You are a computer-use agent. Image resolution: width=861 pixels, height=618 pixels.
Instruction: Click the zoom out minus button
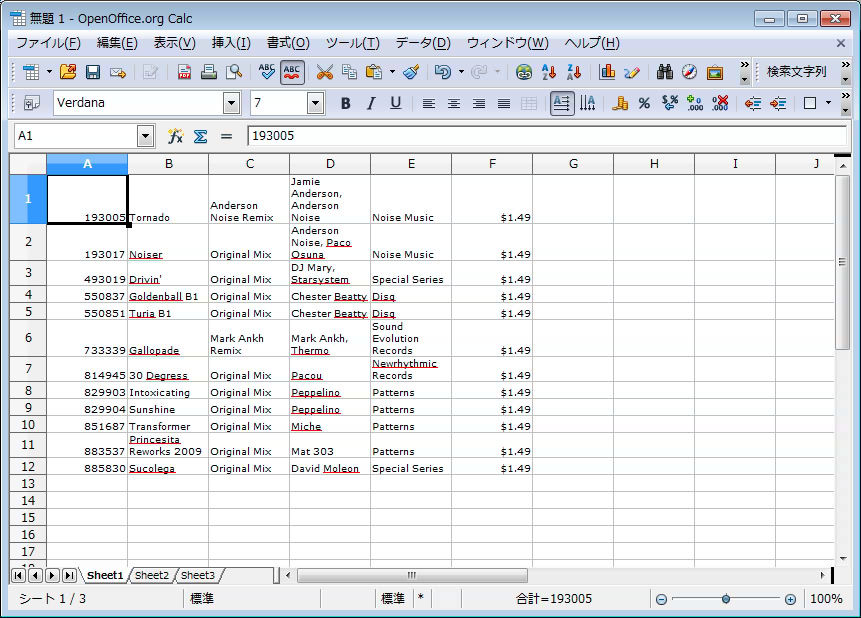[662, 599]
